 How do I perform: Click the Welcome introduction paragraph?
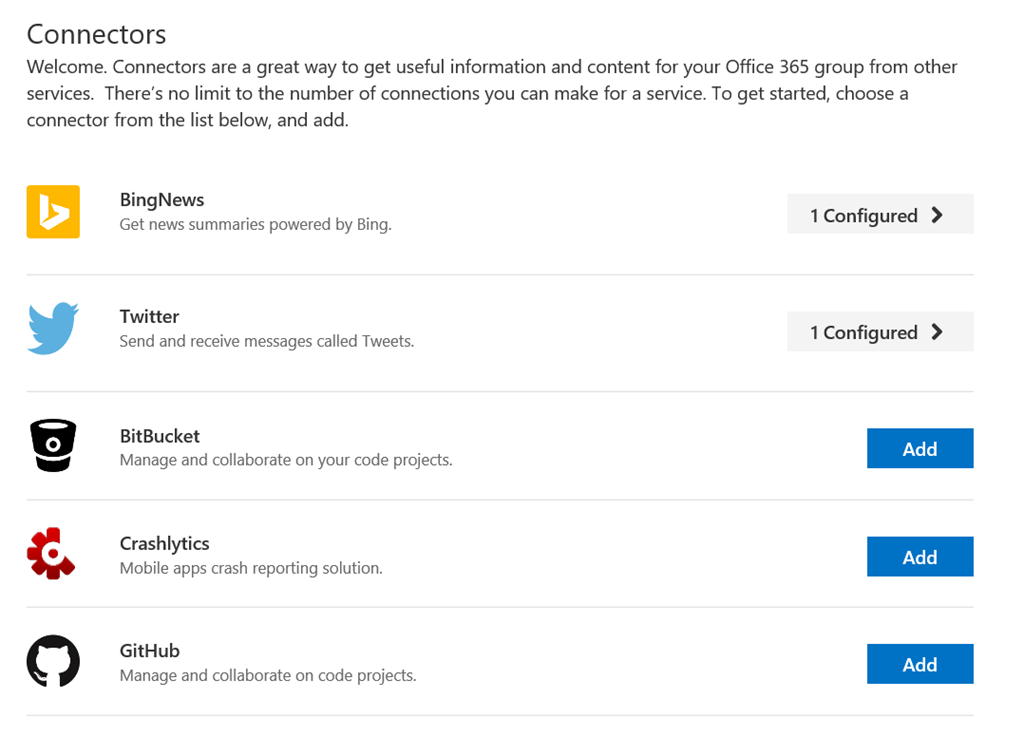pos(492,93)
